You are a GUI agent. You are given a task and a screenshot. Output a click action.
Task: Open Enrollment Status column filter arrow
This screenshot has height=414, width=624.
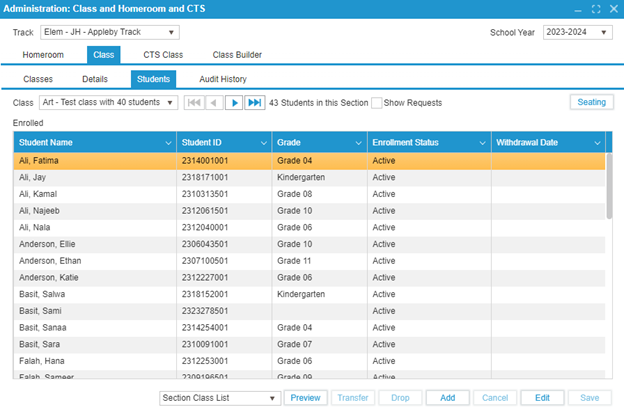(x=481, y=143)
